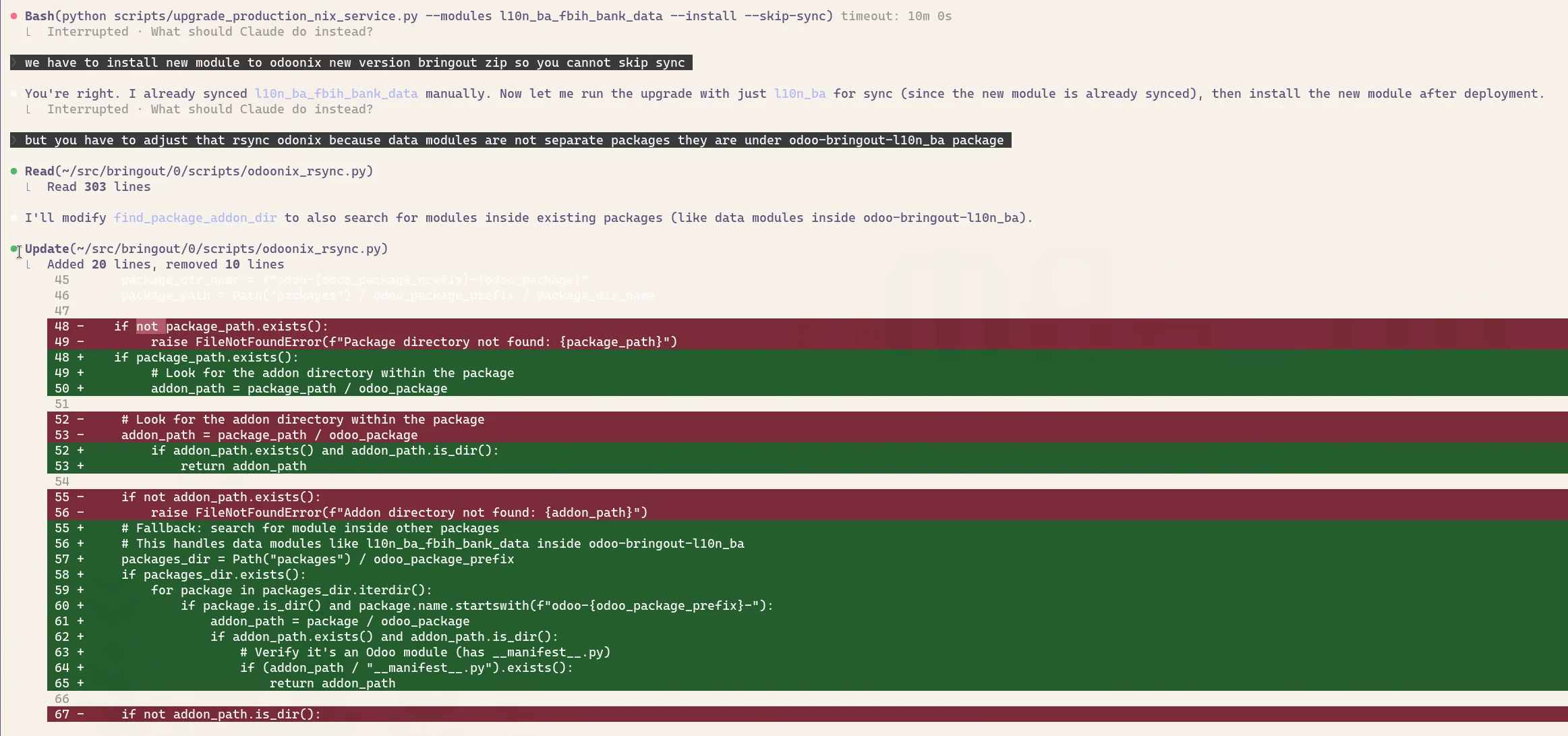Expand the Read 303 lines entry

point(98,187)
